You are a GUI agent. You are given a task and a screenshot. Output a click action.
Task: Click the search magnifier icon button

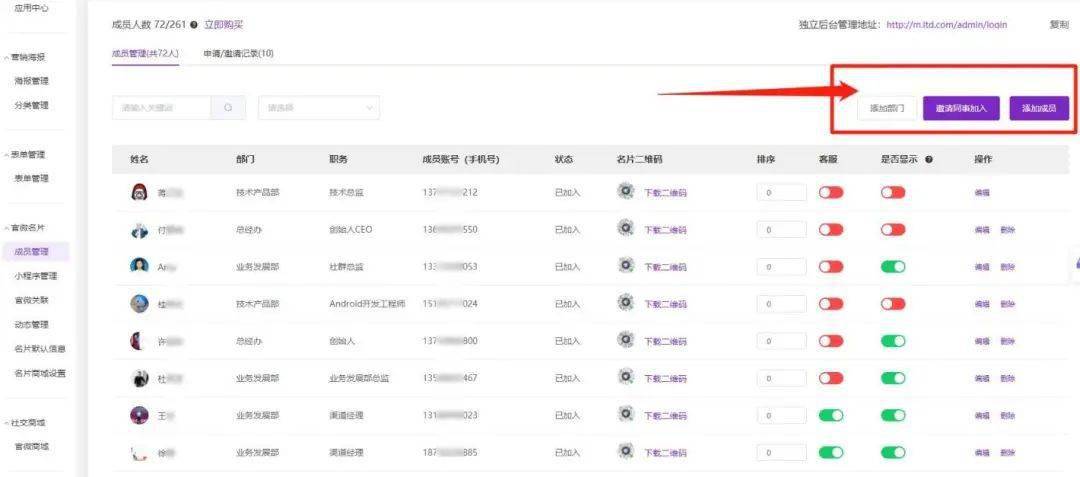point(228,107)
